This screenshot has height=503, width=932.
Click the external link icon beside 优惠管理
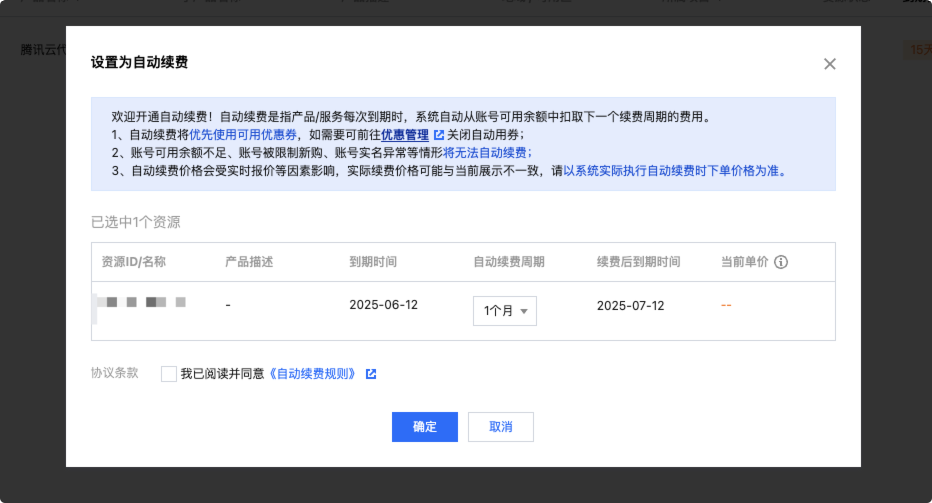coord(439,135)
